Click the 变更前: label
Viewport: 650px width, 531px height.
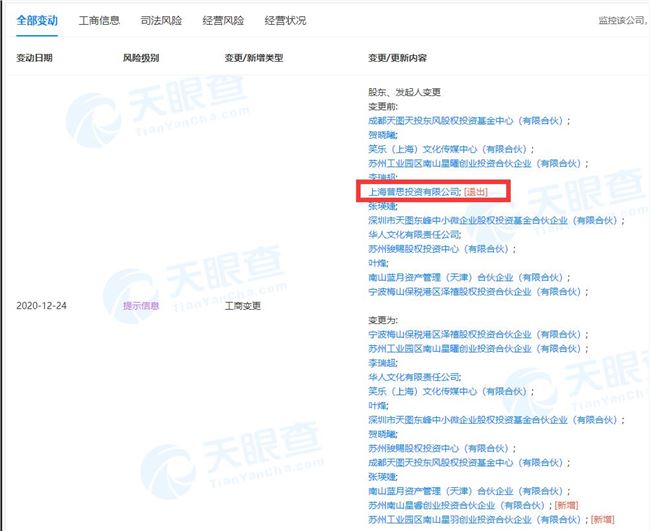coord(383,107)
